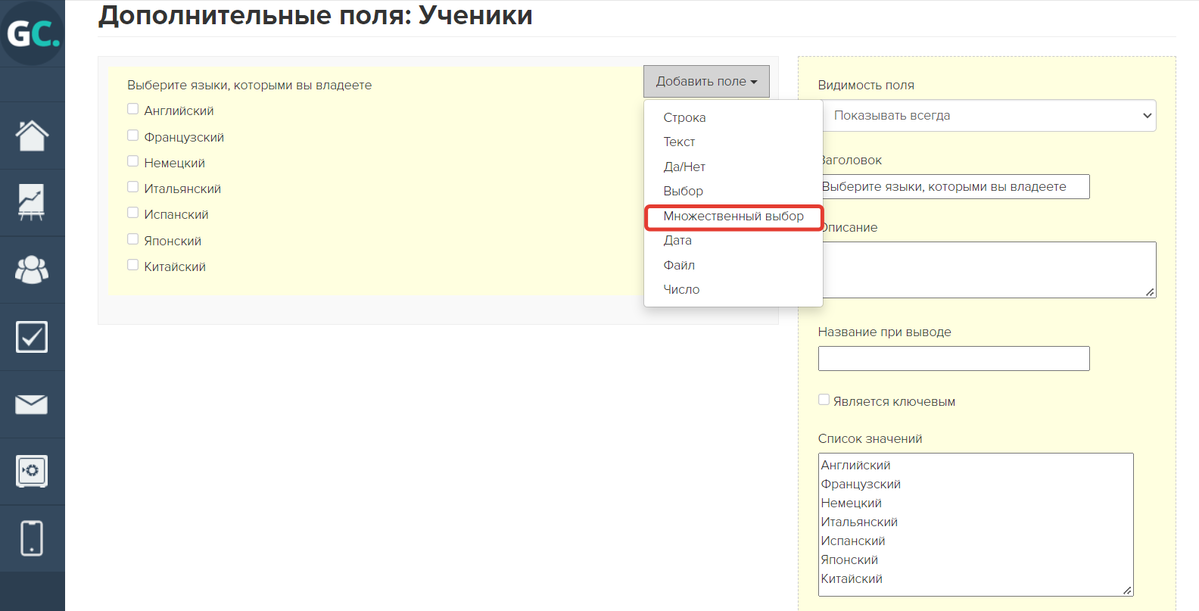Grab the Описание textarea resize handle
This screenshot has width=1199, height=611.
[1150, 291]
